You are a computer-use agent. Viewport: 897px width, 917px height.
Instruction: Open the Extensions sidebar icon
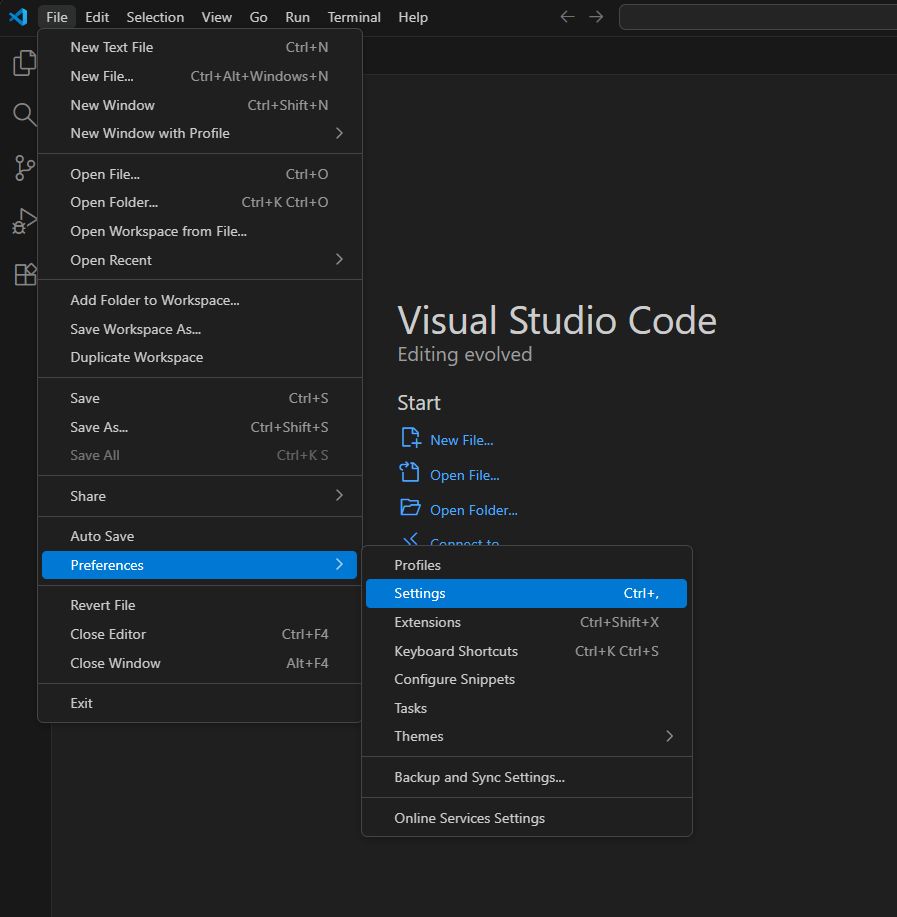coord(25,274)
